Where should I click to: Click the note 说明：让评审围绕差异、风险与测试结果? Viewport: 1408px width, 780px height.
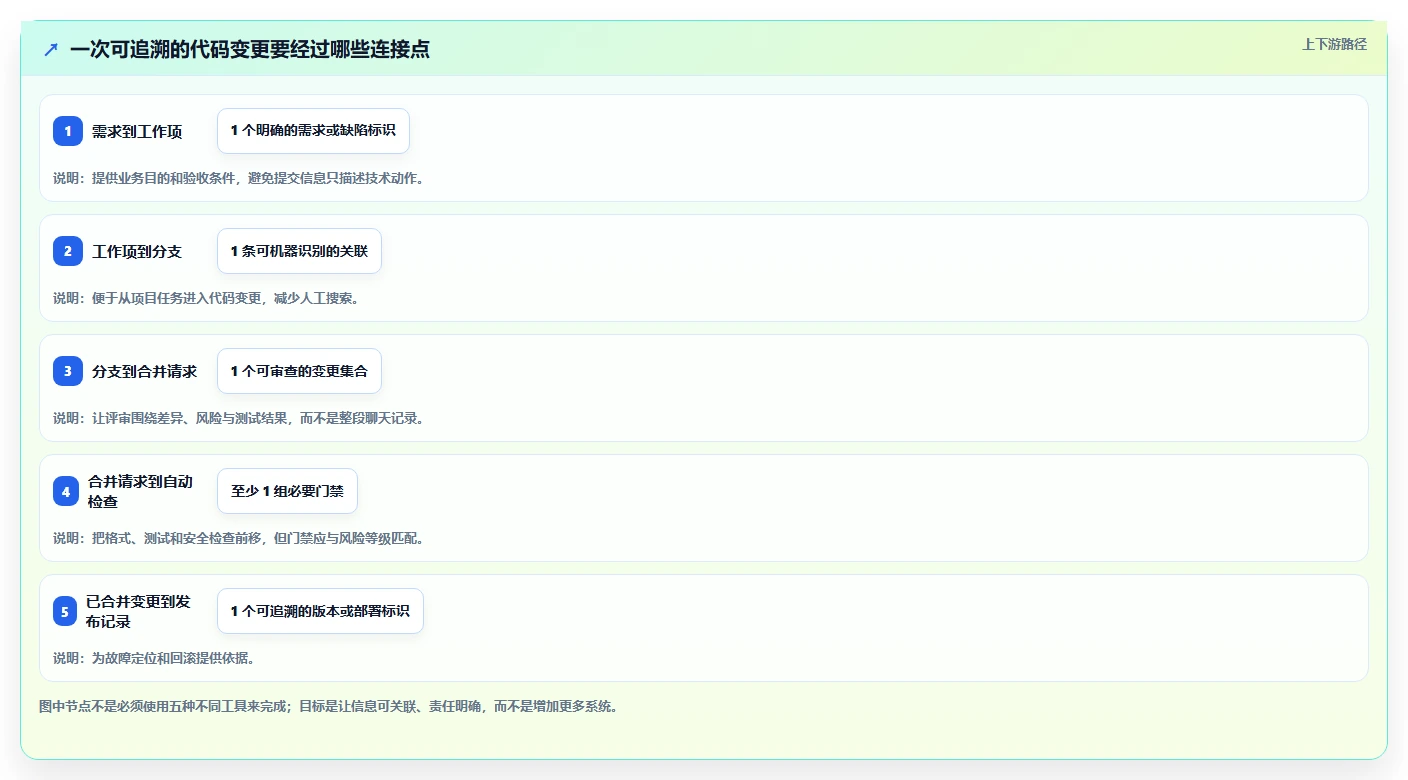239,418
